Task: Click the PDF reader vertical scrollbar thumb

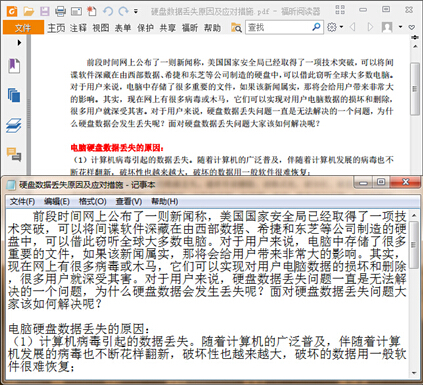Action: [415, 89]
